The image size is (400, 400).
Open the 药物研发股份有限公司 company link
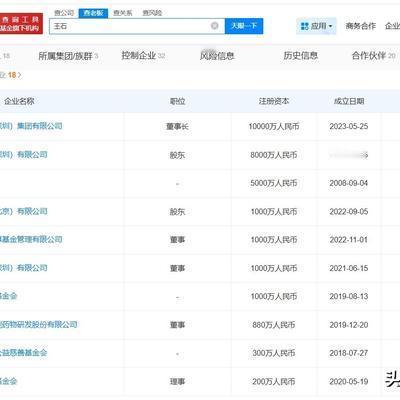[x=39, y=324]
